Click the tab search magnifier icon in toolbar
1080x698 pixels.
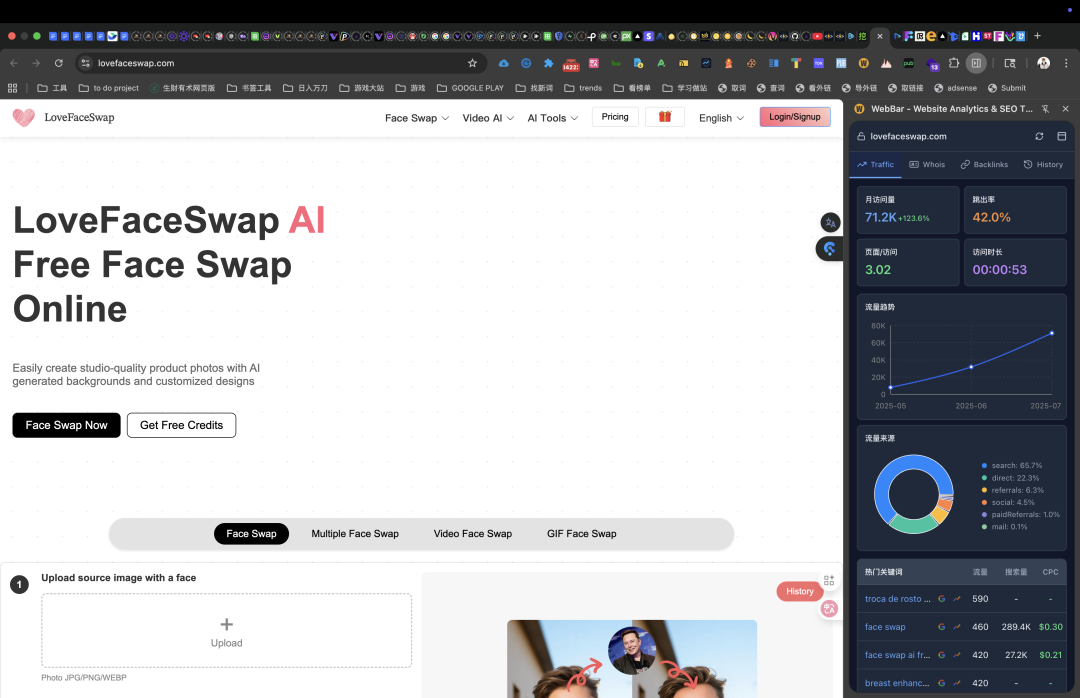click(1010, 63)
